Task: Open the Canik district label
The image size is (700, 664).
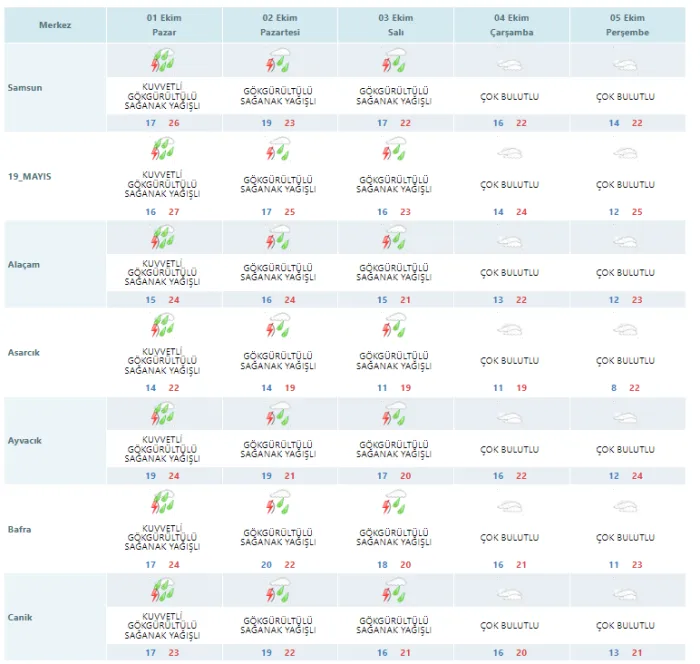Action: coord(20,617)
